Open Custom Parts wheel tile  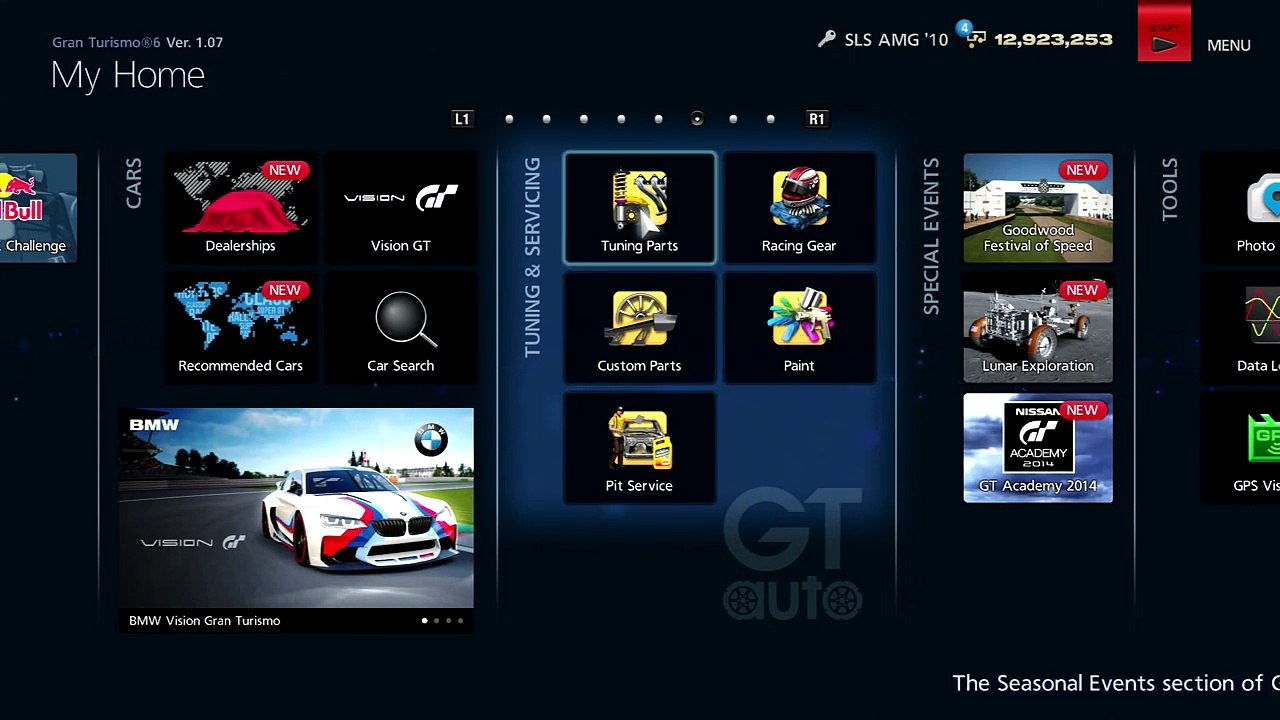click(640, 328)
